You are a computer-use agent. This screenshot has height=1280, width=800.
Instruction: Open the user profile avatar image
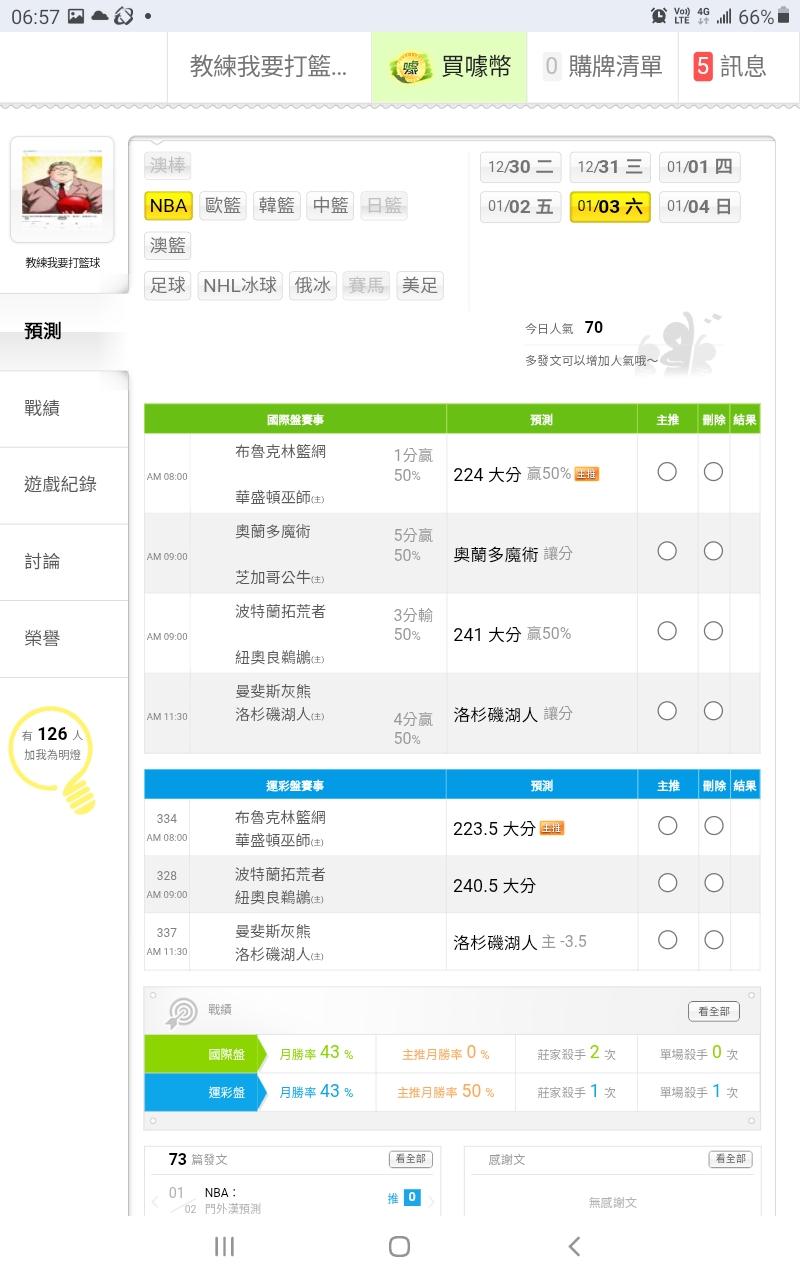tap(62, 188)
